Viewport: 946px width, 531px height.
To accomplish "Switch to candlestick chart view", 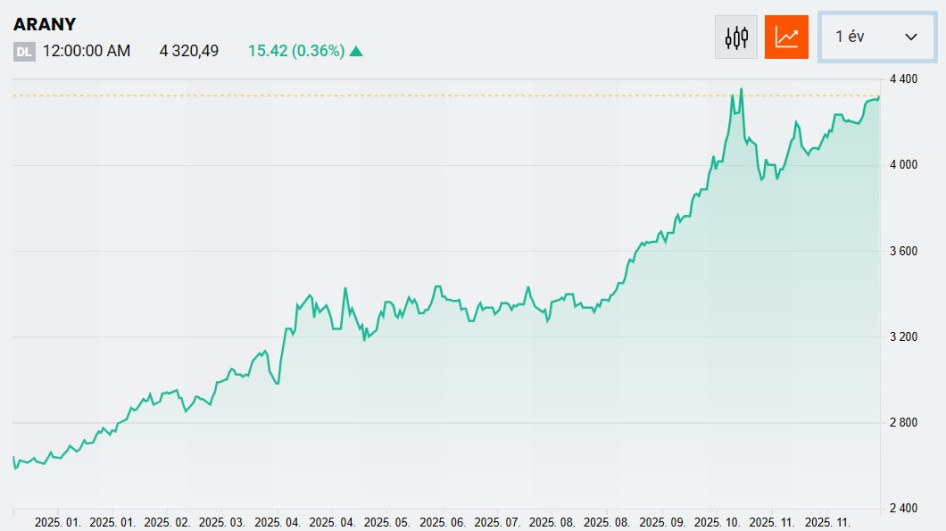I will click(737, 37).
